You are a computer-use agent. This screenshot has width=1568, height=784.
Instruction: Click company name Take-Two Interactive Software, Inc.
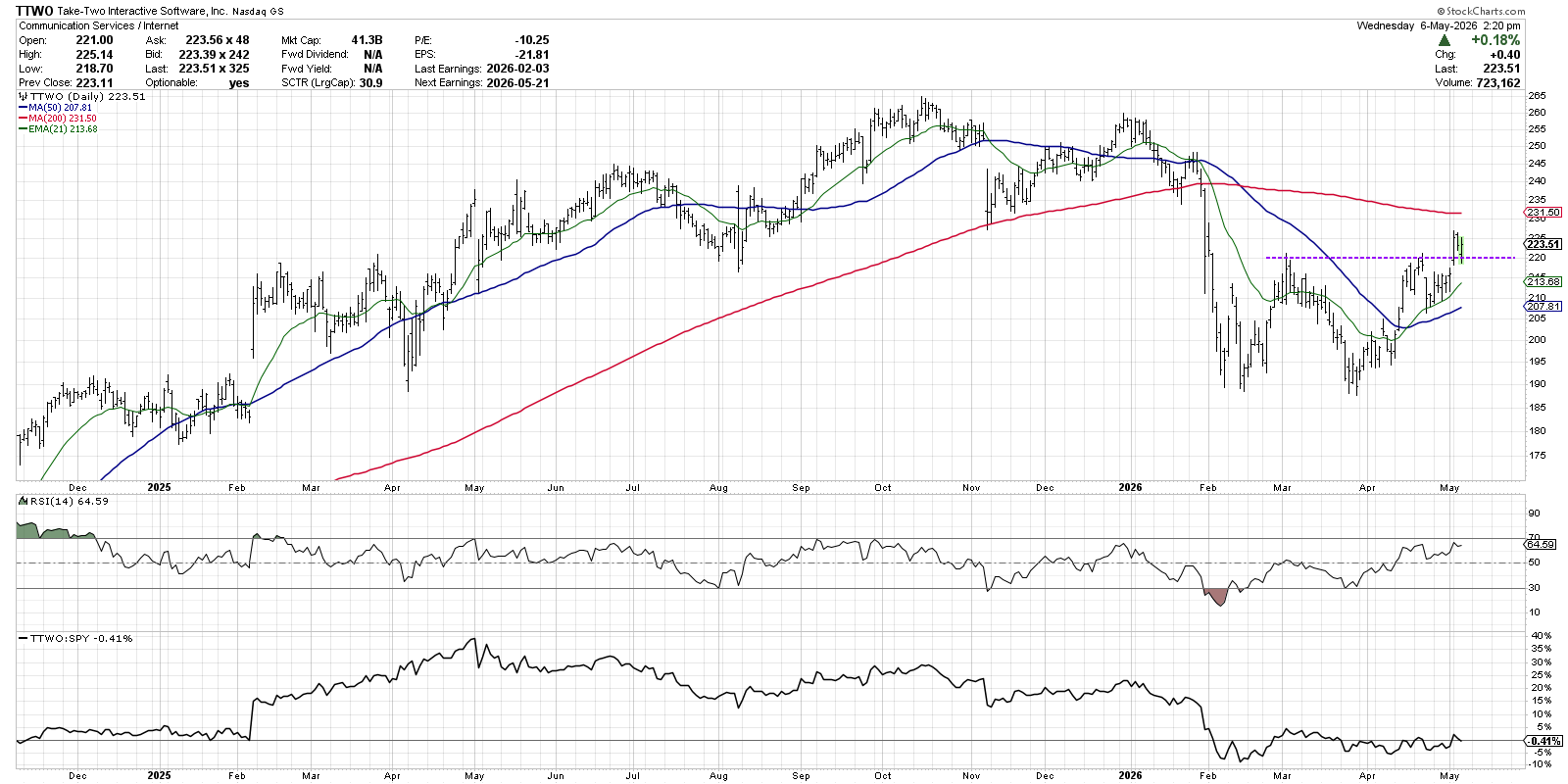[x=143, y=11]
